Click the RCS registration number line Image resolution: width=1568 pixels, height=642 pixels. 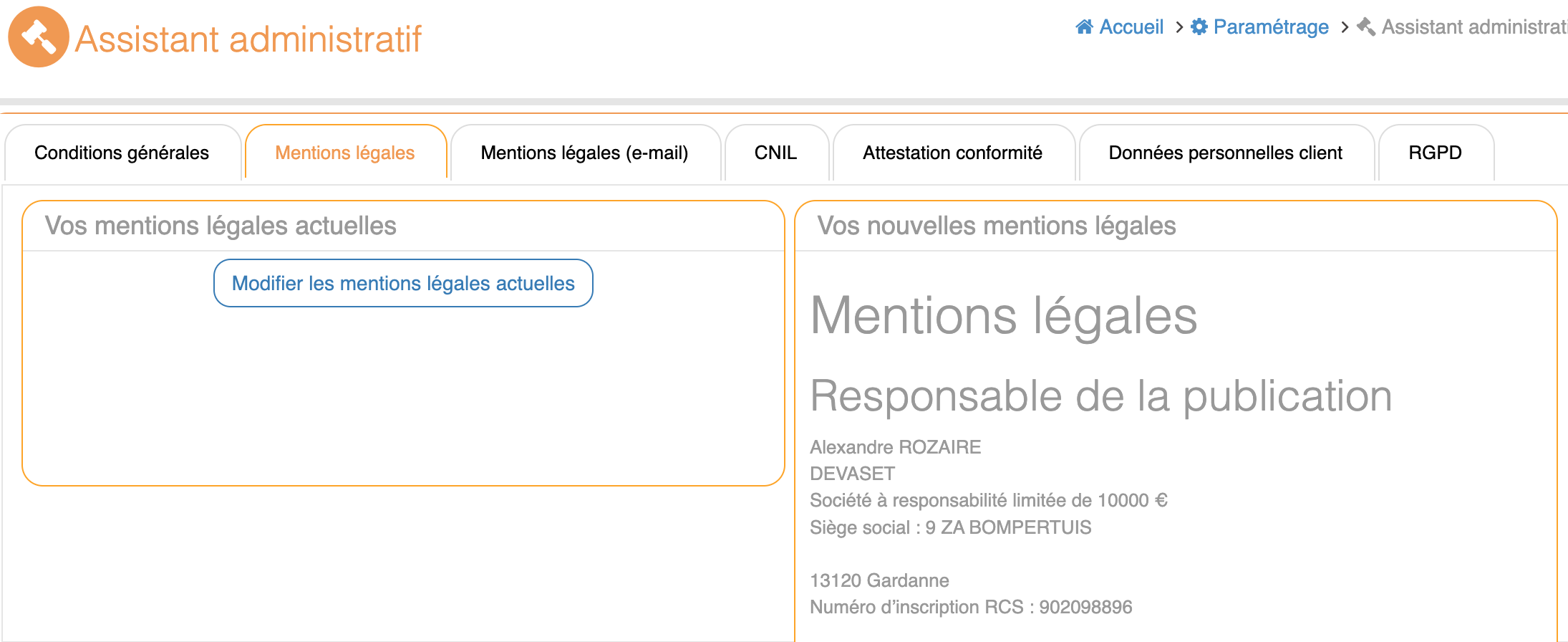[971, 607]
